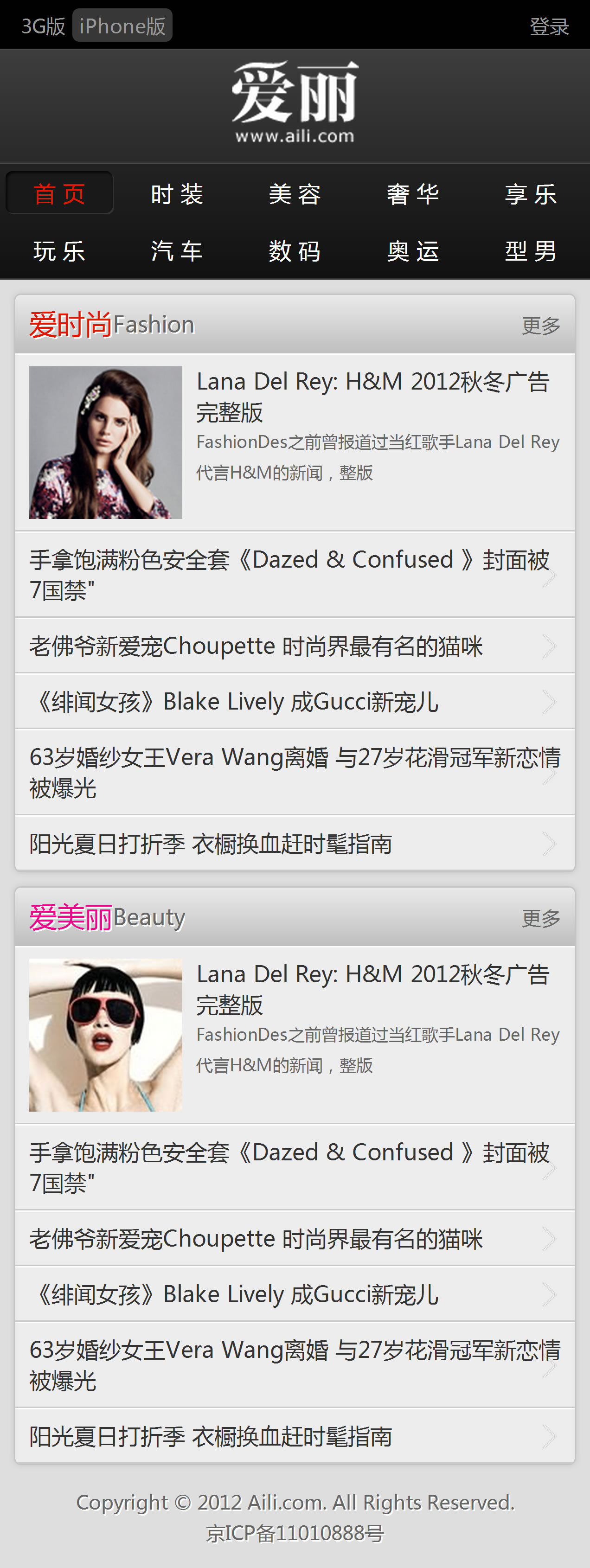Click arrow next to Dazed & Confused in Fashion

[549, 575]
